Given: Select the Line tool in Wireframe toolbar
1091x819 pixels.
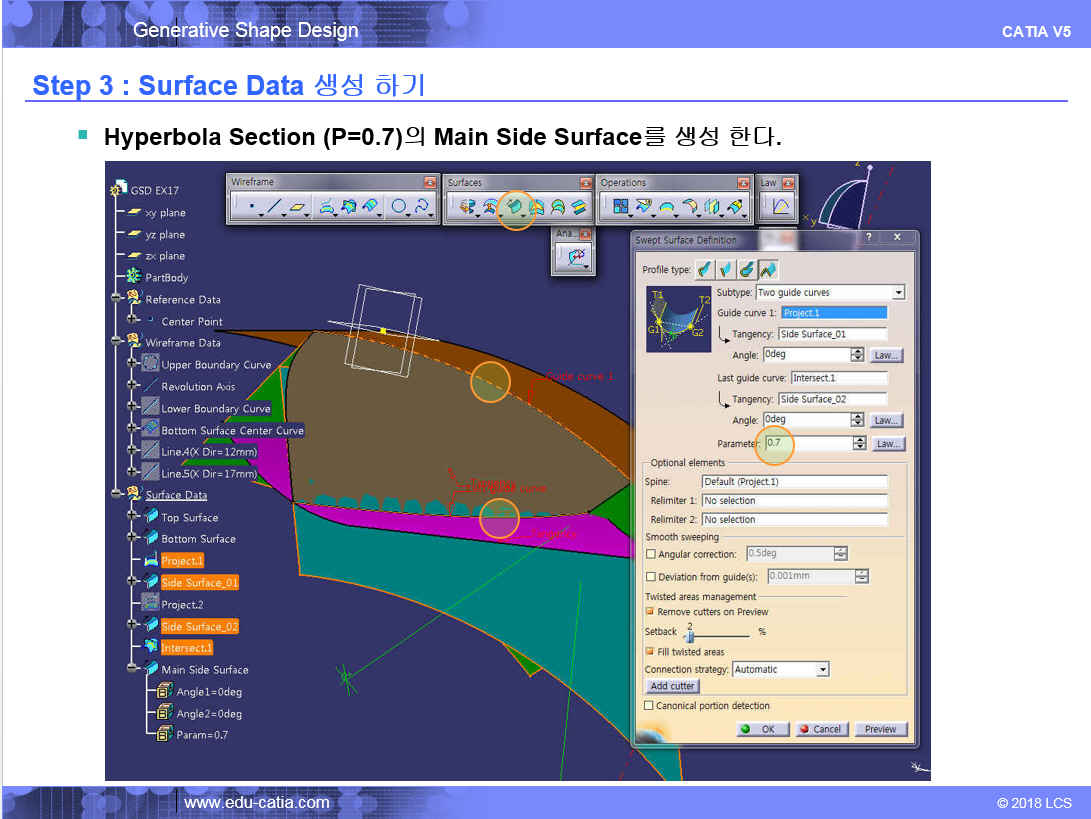Looking at the screenshot, I should [274, 207].
